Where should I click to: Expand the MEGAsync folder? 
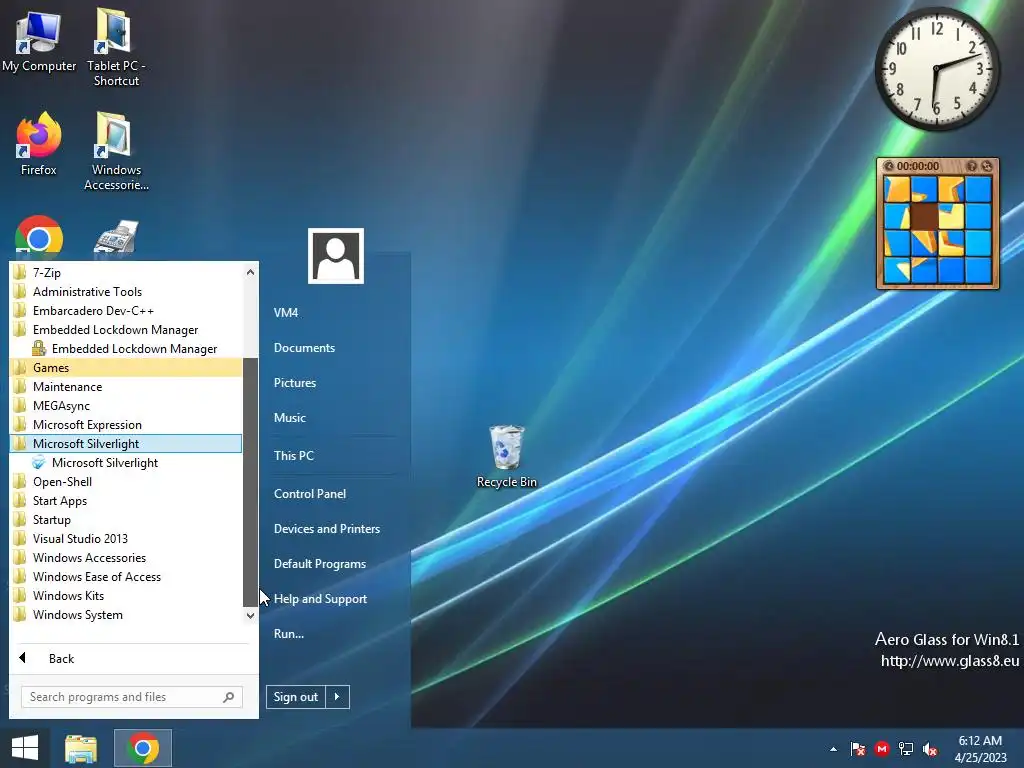point(126,406)
